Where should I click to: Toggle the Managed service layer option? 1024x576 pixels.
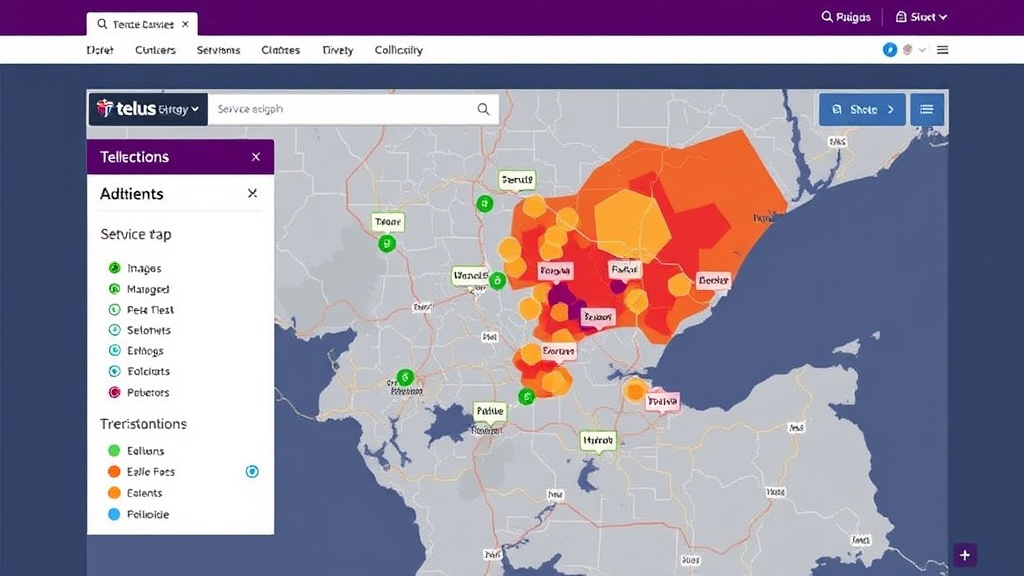[114, 289]
